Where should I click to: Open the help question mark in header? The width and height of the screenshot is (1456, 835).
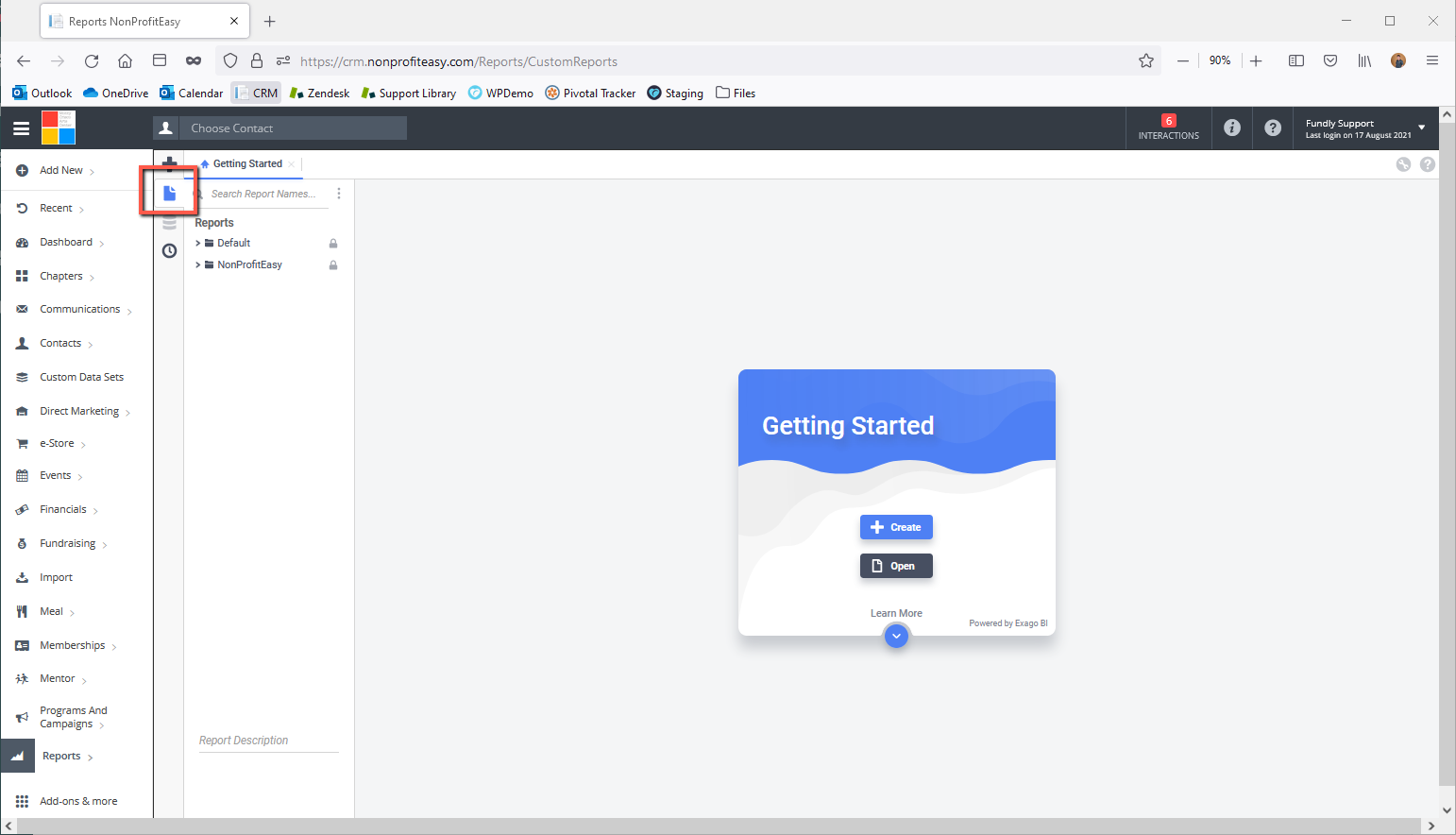(1273, 128)
